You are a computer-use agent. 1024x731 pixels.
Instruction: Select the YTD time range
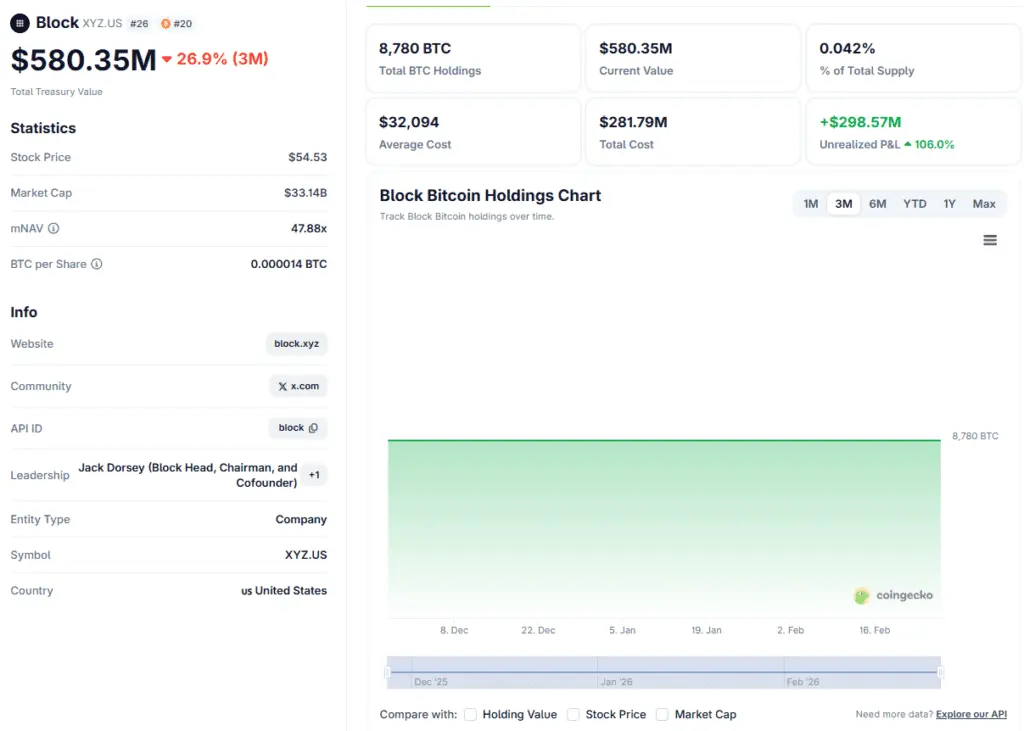coord(914,204)
